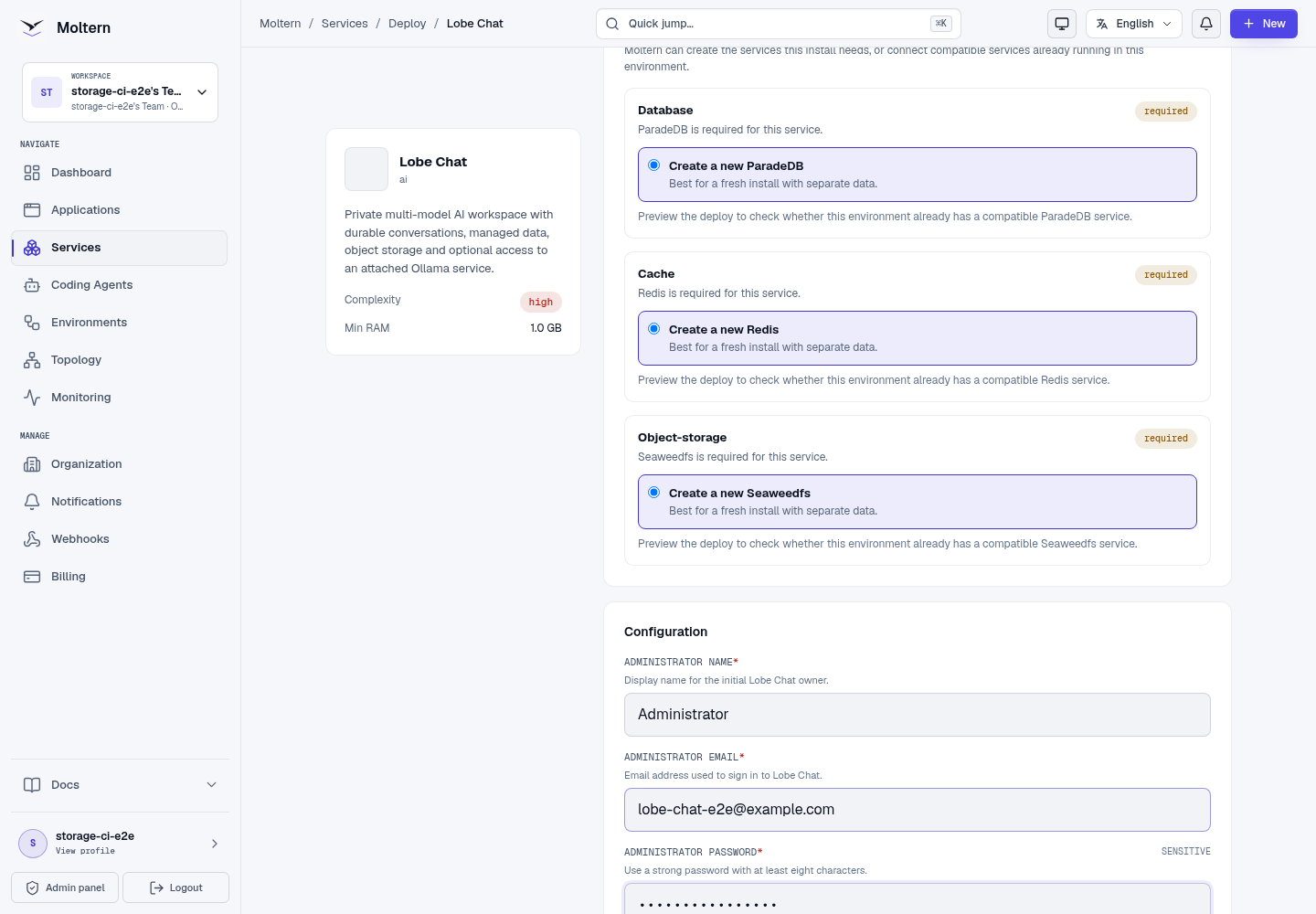The width and height of the screenshot is (1316, 914).
Task: Click the Topology network icon
Action: (x=32, y=360)
